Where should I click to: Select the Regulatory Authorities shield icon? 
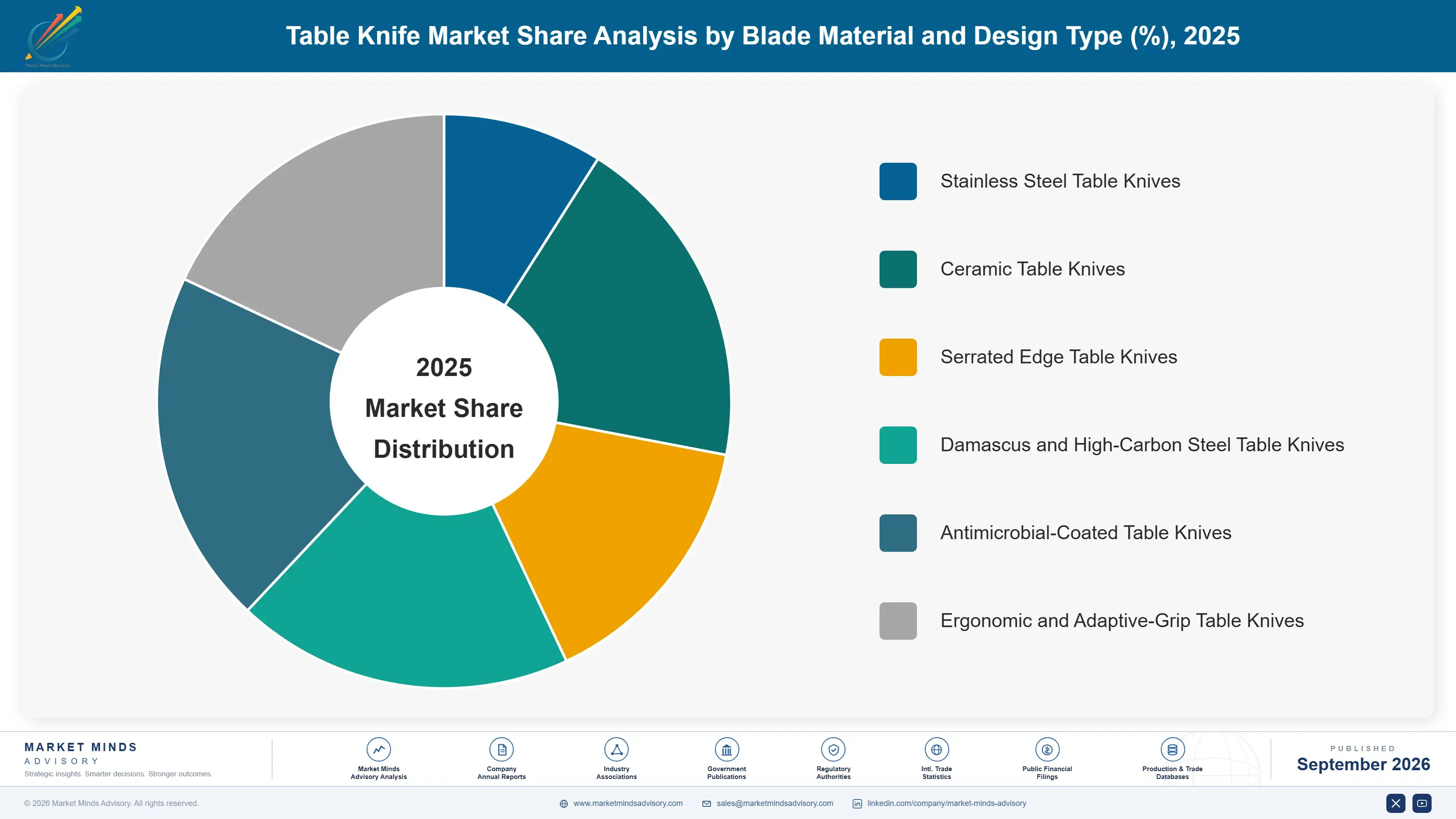[x=833, y=749]
